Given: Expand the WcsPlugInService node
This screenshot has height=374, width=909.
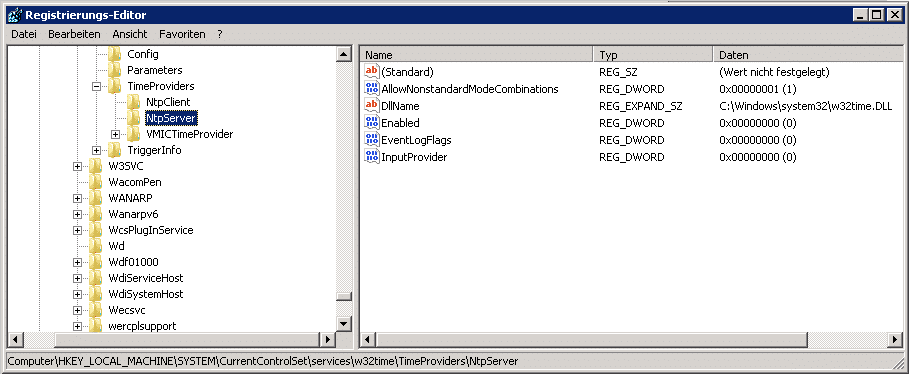Looking at the screenshot, I should (77, 230).
